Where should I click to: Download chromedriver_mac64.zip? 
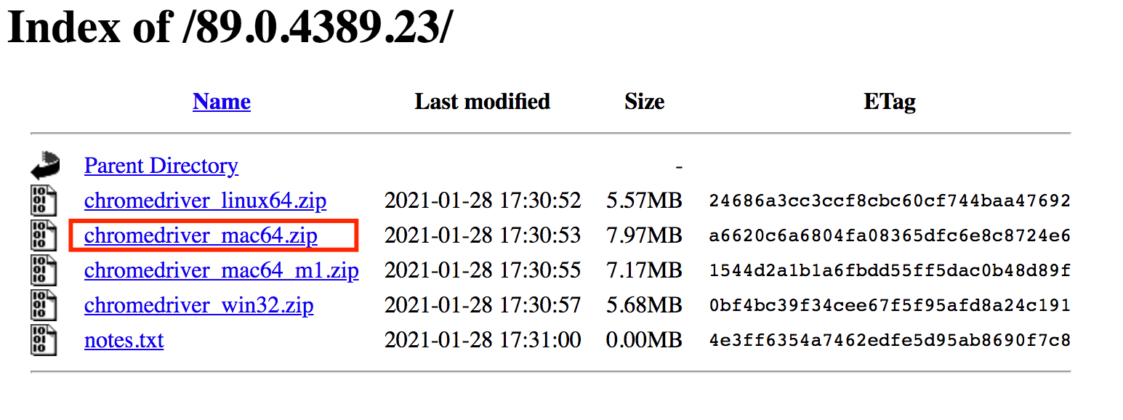201,236
